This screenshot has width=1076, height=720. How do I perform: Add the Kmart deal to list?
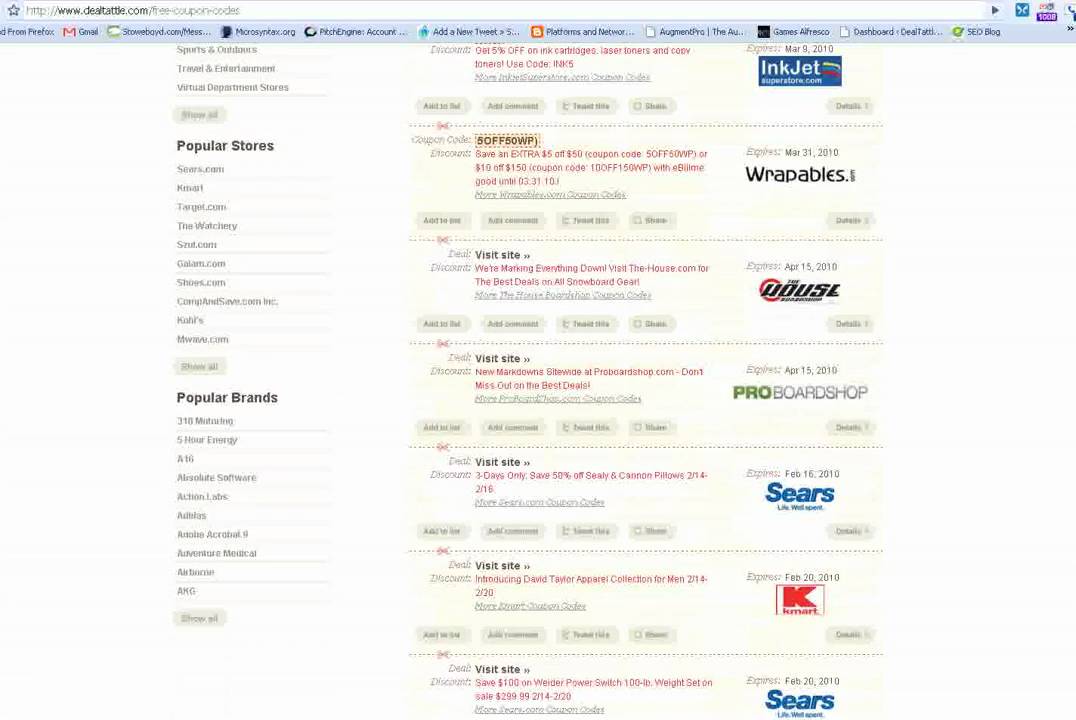[x=442, y=635]
